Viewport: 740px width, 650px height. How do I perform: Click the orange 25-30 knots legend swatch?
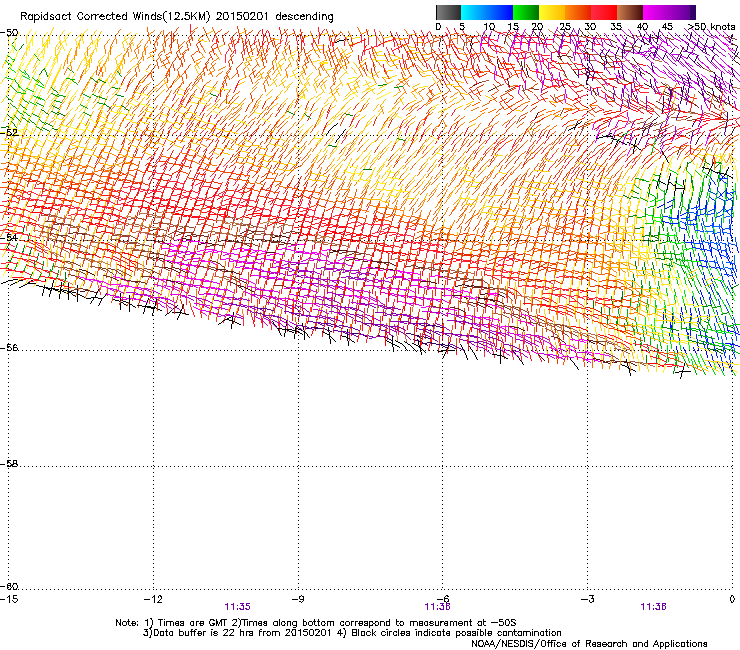(x=578, y=12)
